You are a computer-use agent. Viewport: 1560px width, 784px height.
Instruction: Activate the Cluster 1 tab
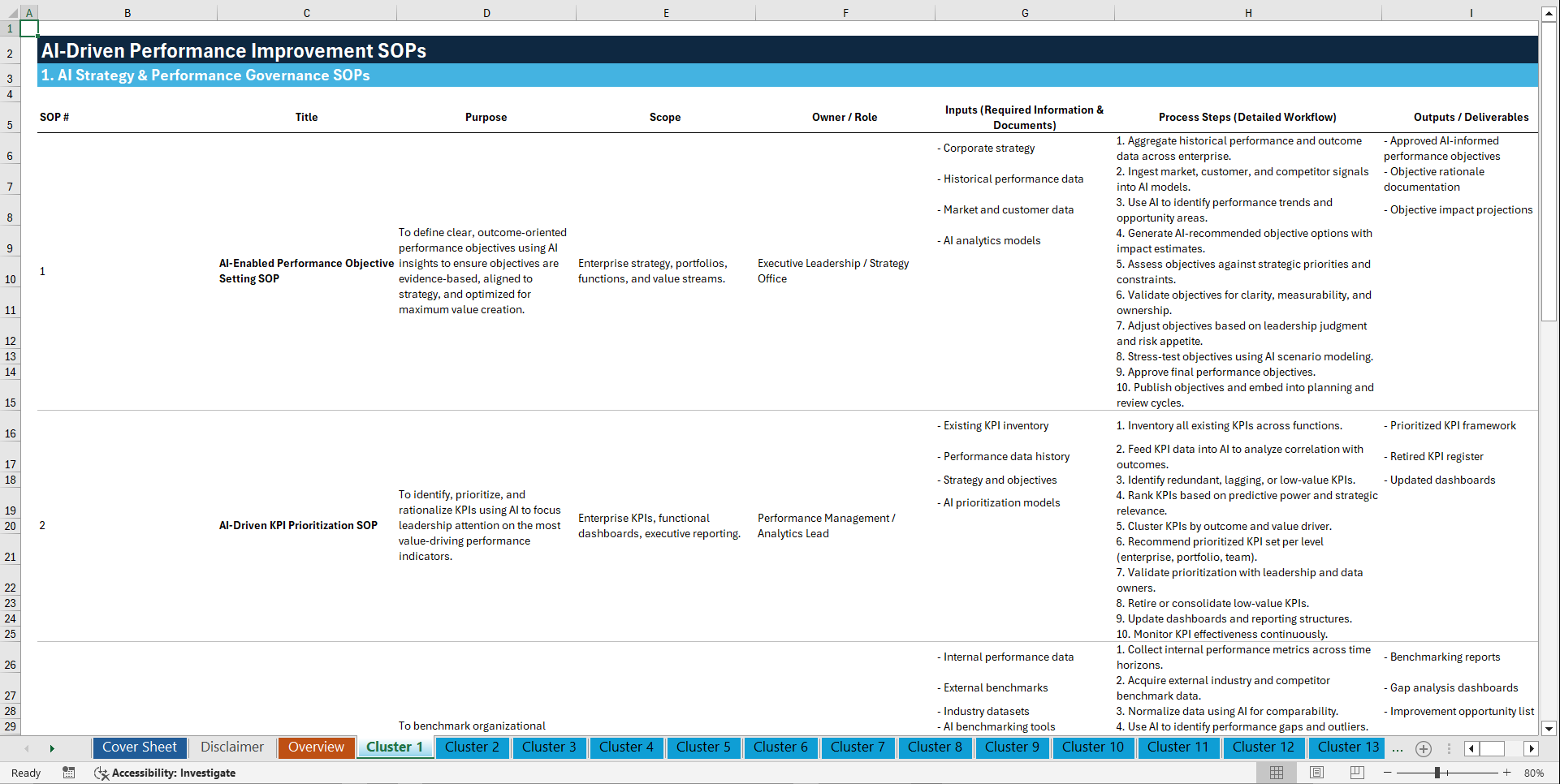tap(395, 747)
